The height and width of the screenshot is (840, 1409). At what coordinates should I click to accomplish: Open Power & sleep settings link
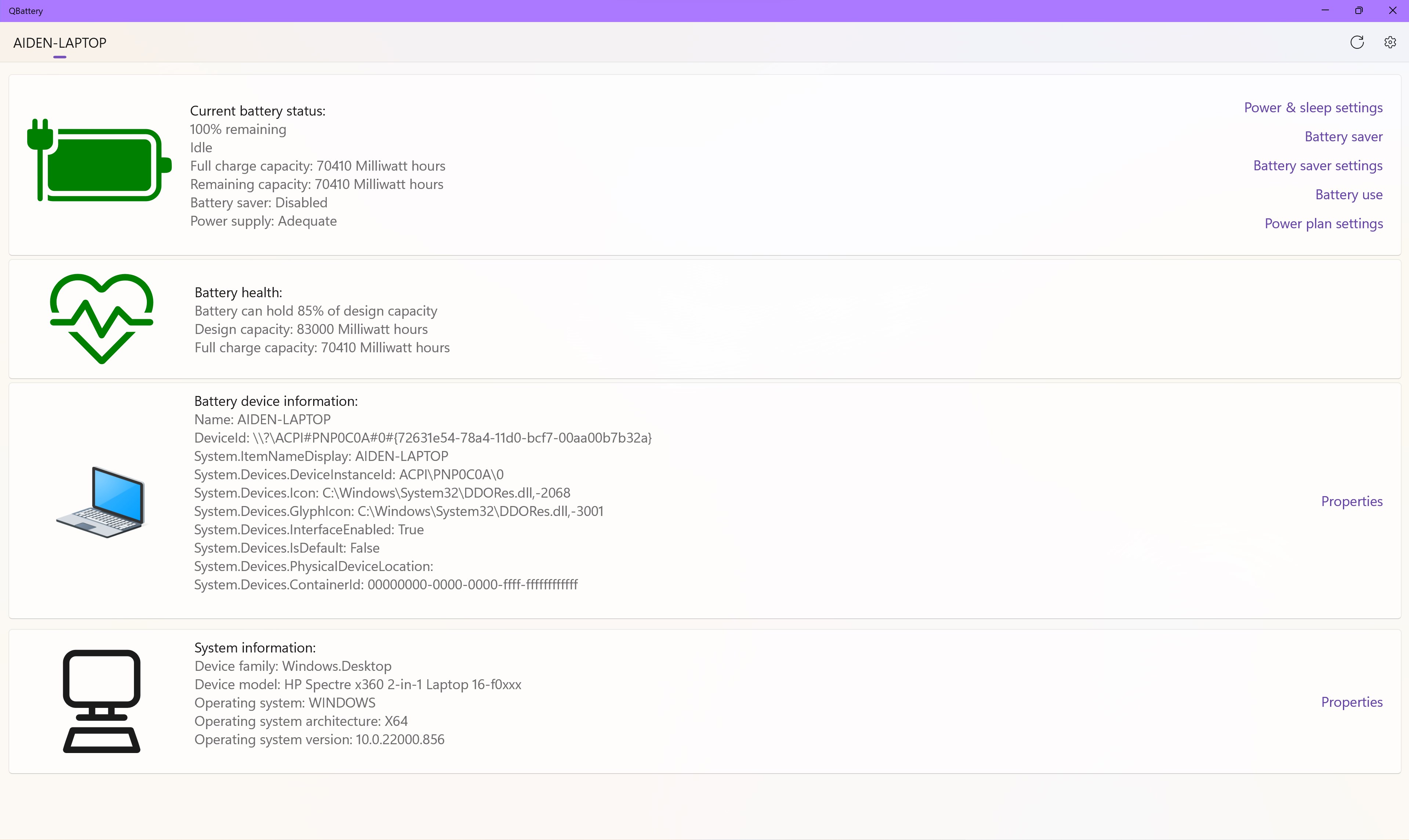(1313, 108)
